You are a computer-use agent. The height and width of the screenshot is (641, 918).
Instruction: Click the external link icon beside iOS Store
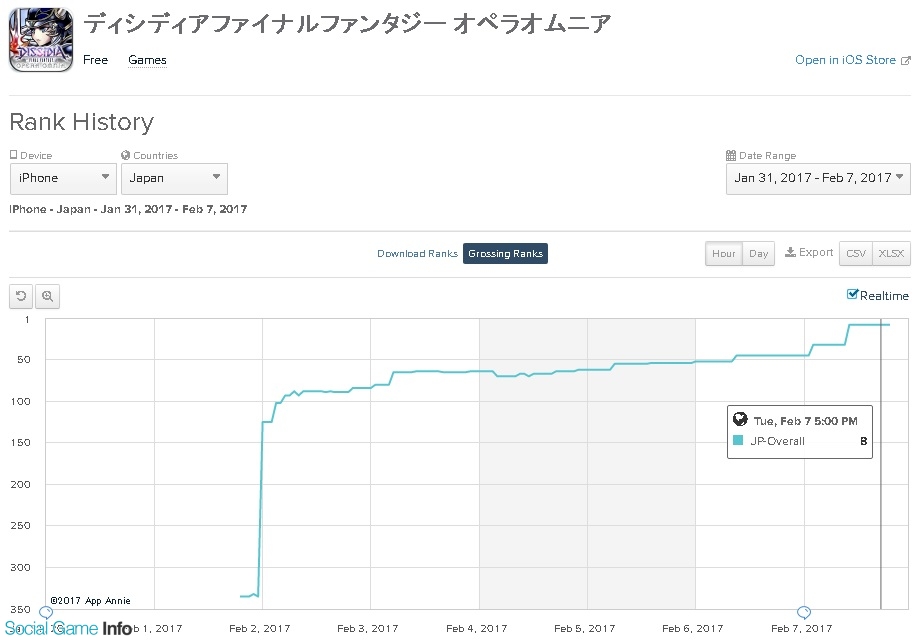tap(906, 61)
